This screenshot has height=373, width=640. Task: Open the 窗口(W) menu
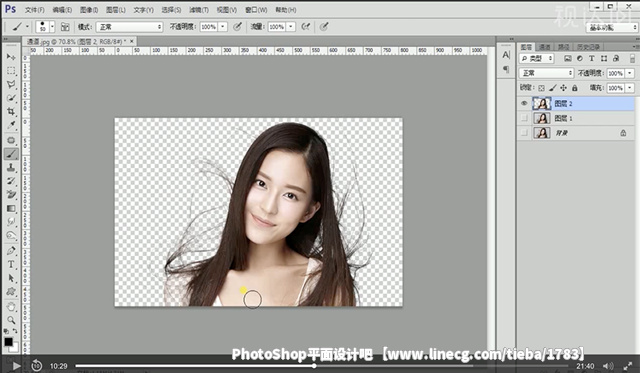click(x=256, y=10)
